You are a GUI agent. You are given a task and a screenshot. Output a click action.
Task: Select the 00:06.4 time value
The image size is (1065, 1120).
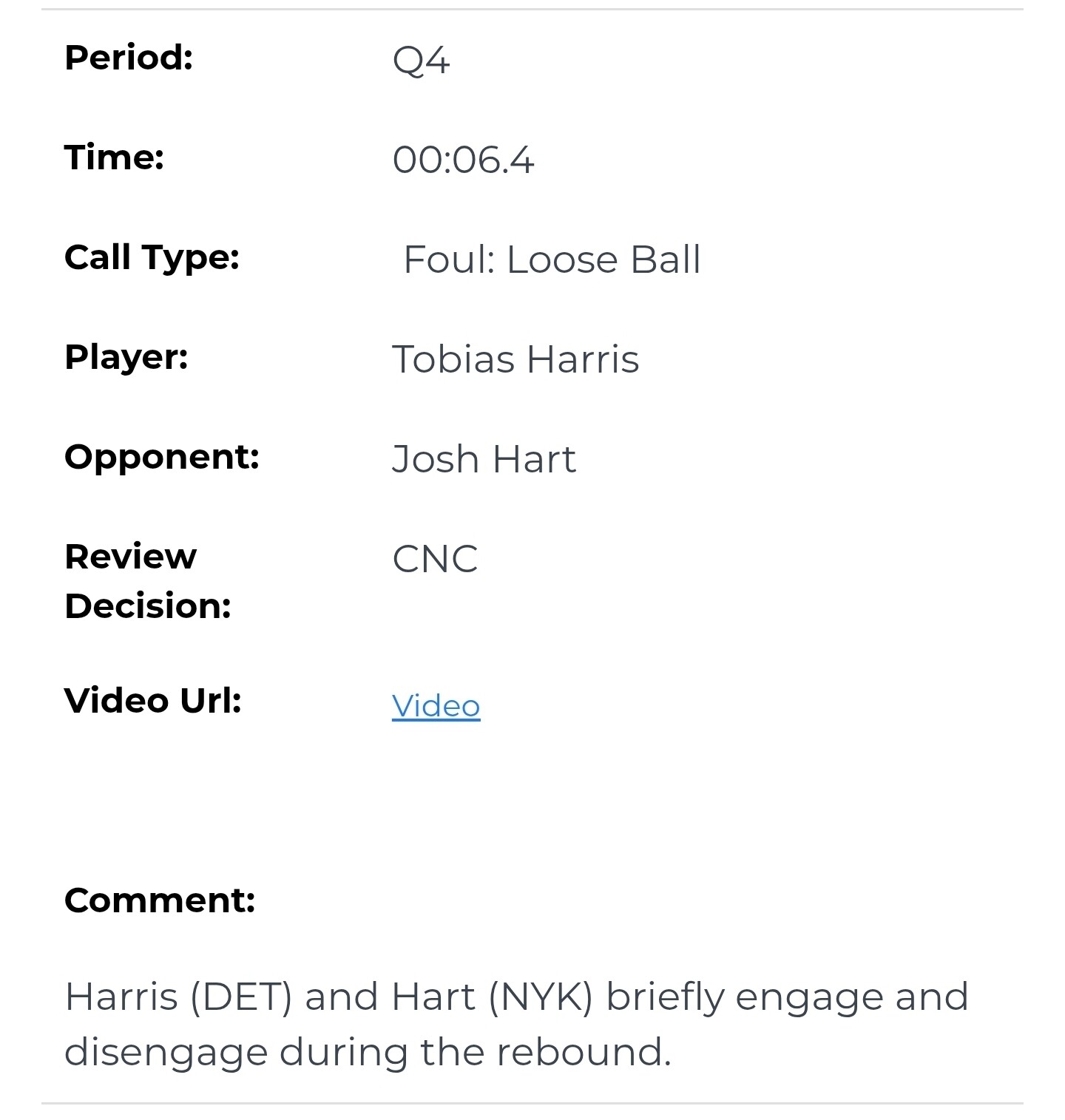click(463, 160)
